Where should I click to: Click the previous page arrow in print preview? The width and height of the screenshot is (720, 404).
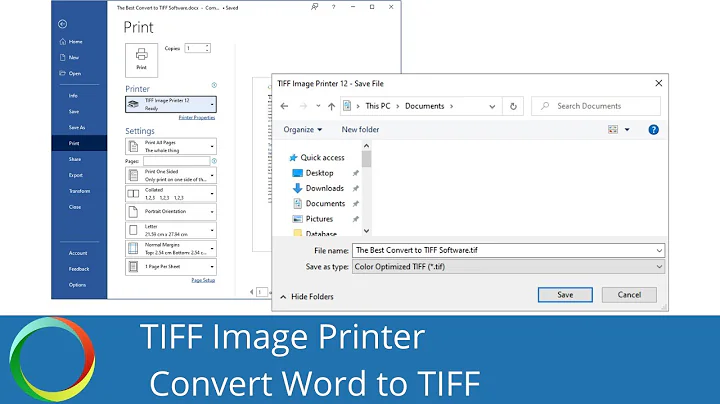252,292
